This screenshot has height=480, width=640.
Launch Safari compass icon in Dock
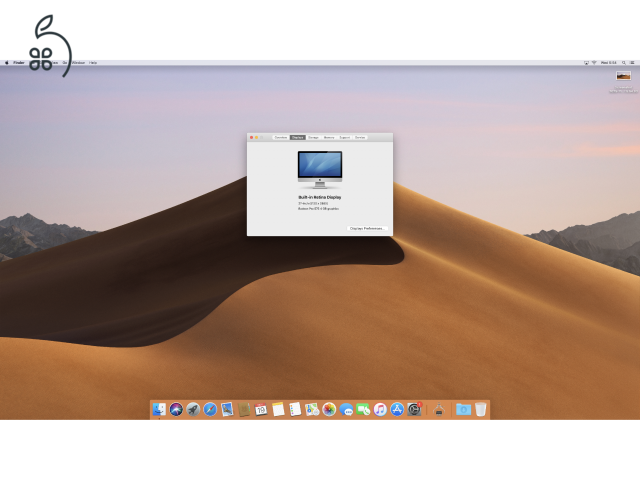pos(210,409)
